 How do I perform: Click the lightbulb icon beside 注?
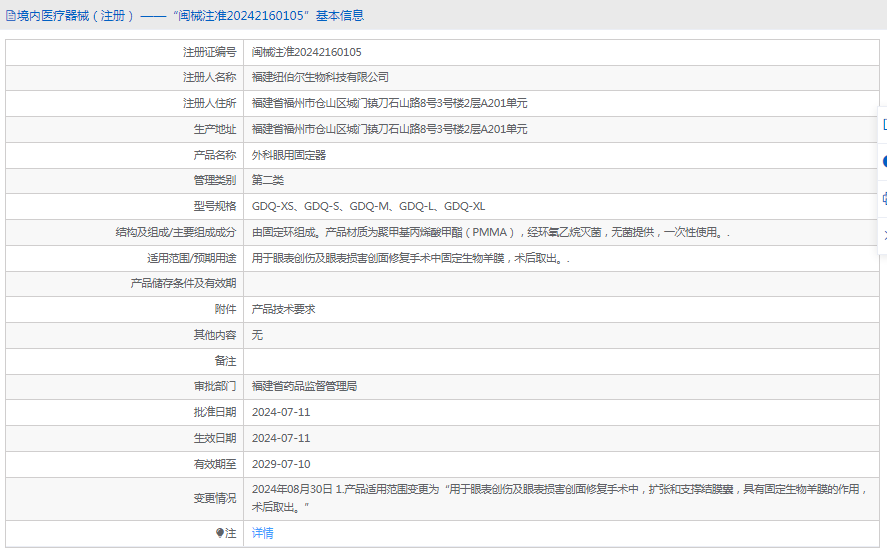pyautogui.click(x=221, y=533)
